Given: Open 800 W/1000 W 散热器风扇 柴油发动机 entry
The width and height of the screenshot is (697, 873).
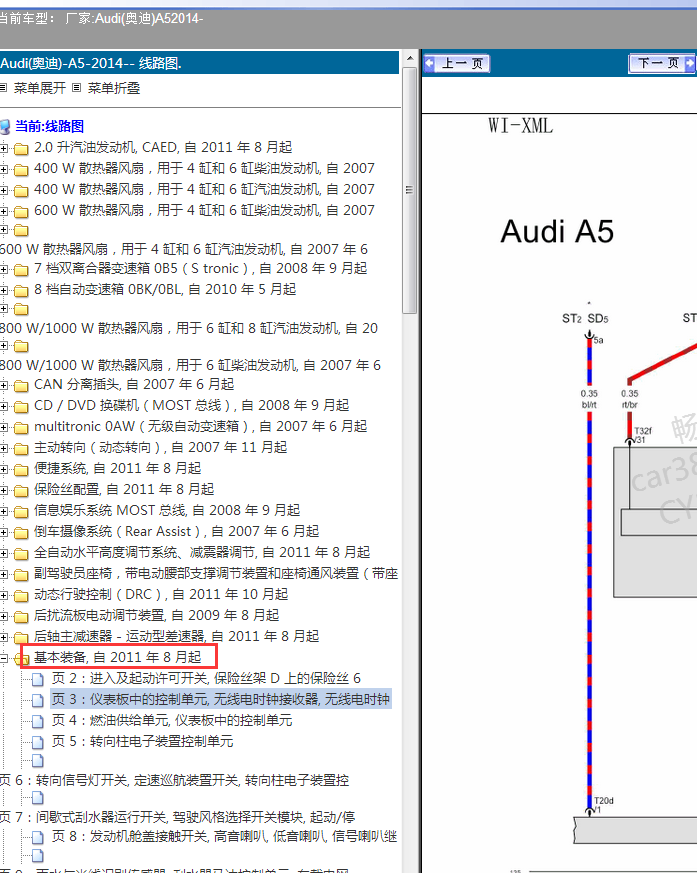Looking at the screenshot, I should coord(190,365).
